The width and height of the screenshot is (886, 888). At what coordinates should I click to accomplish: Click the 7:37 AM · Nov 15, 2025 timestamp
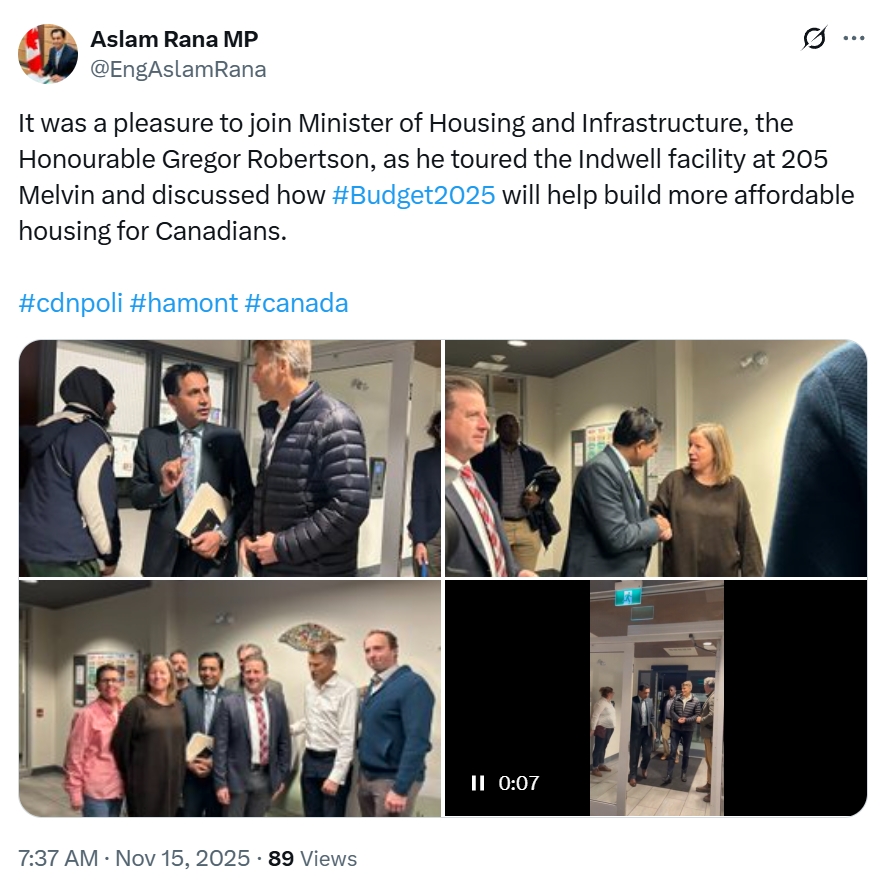[134, 858]
